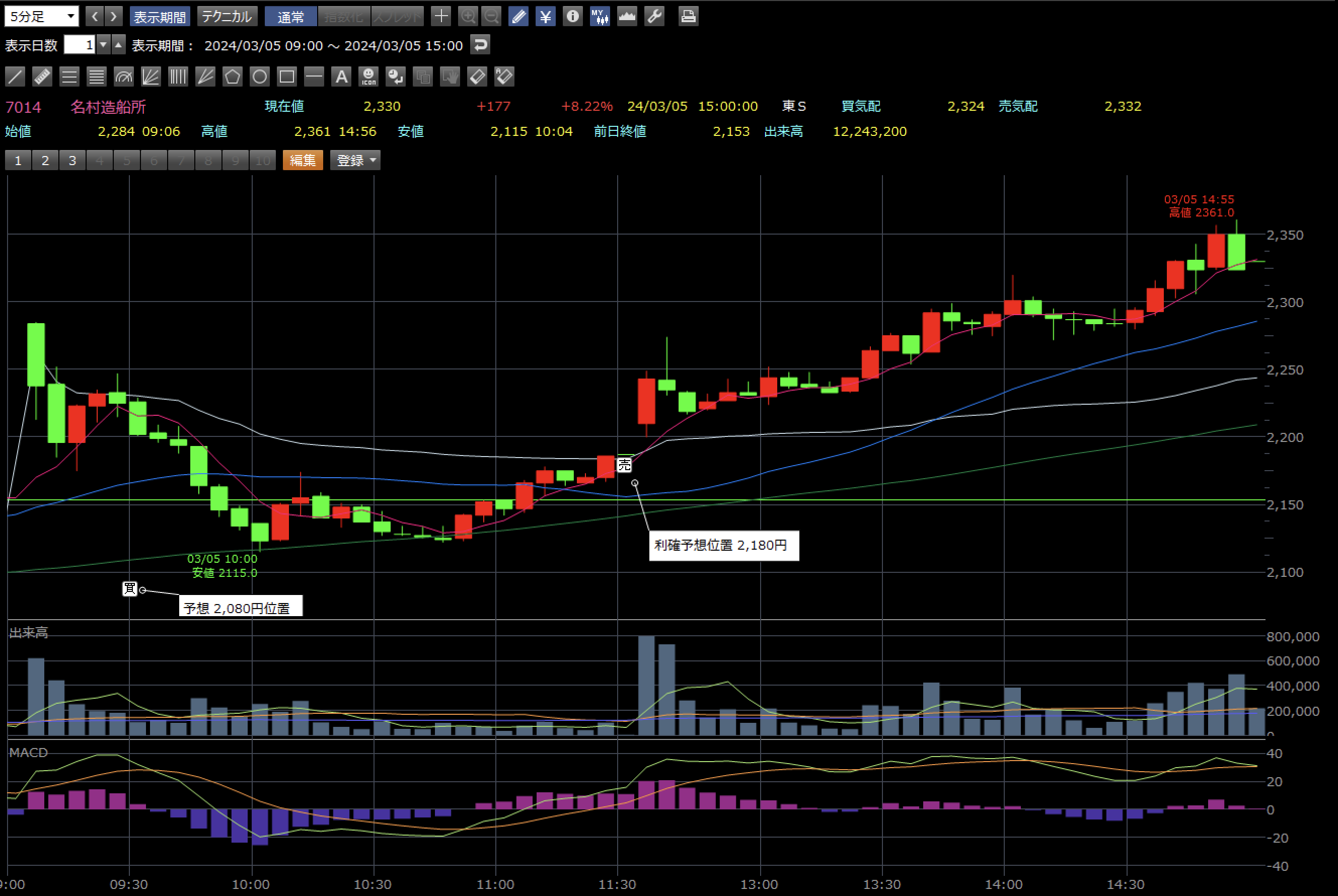Click the テクニカル button
The height and width of the screenshot is (896, 1338).
pos(227,16)
